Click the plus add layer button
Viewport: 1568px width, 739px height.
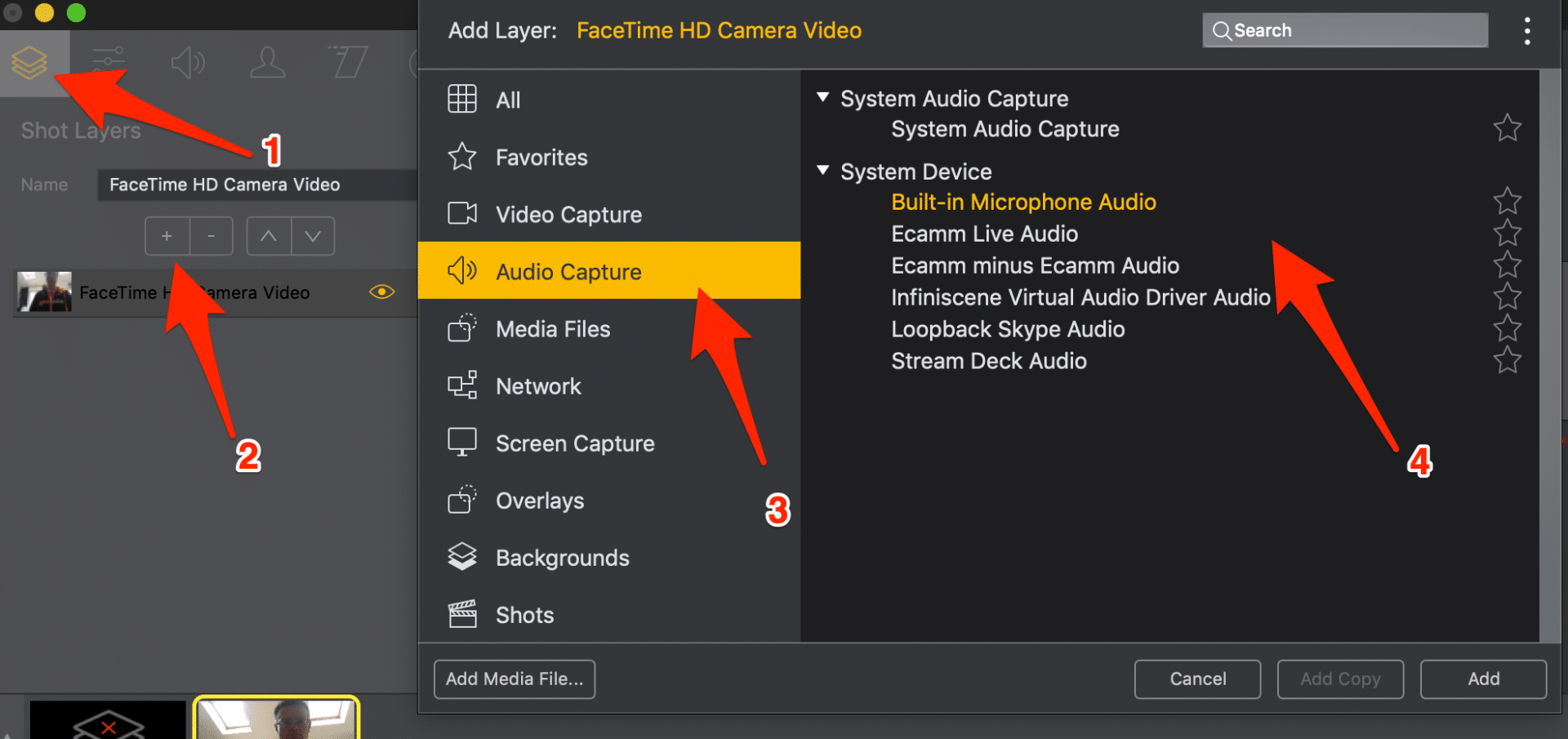pos(167,236)
